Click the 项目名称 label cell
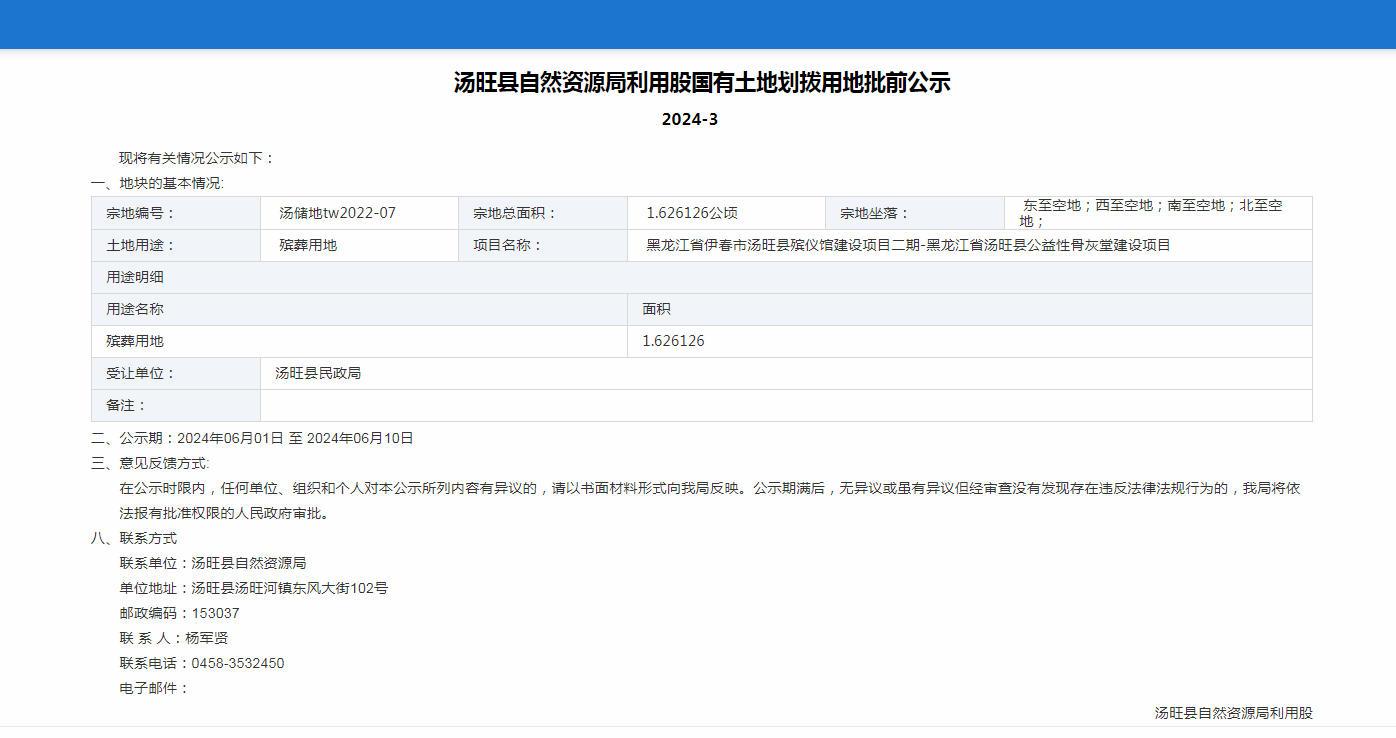Screen dimensions: 1396x738 (543, 245)
